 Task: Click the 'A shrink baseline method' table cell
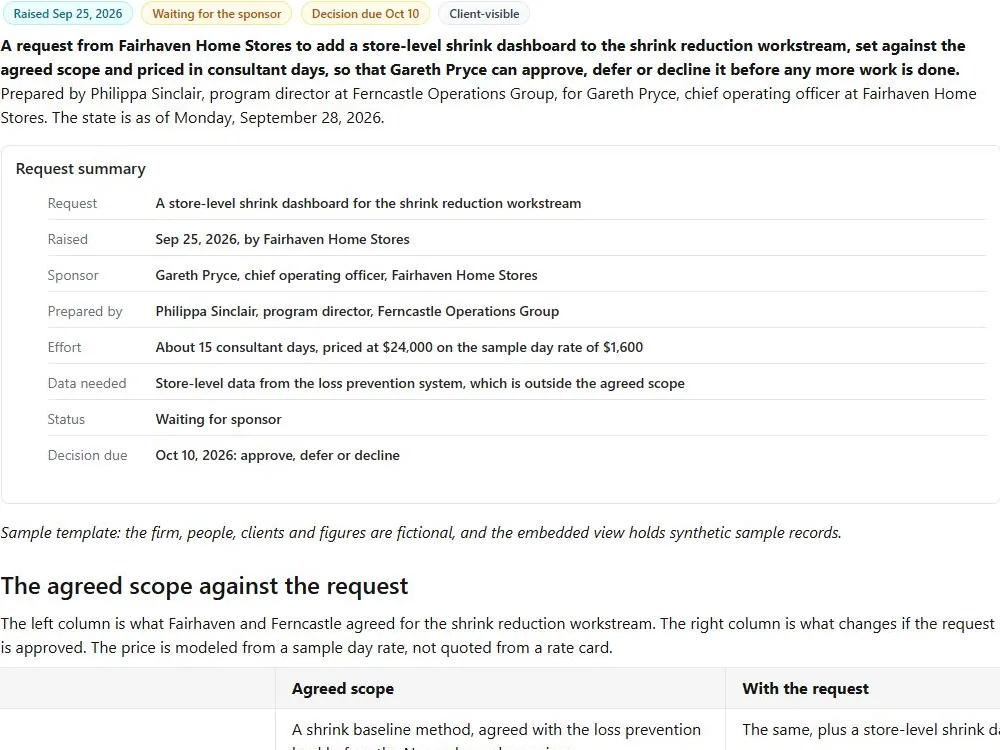(500, 730)
